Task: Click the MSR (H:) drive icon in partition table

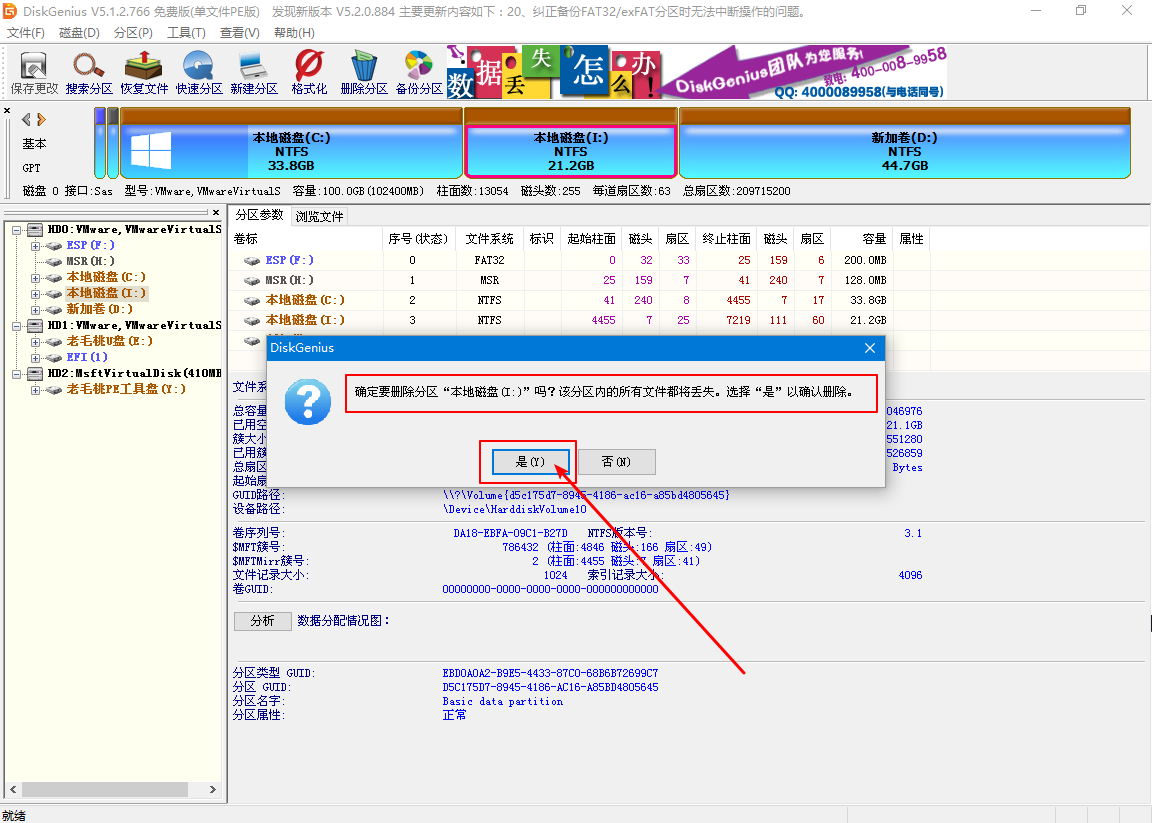Action: (252, 280)
